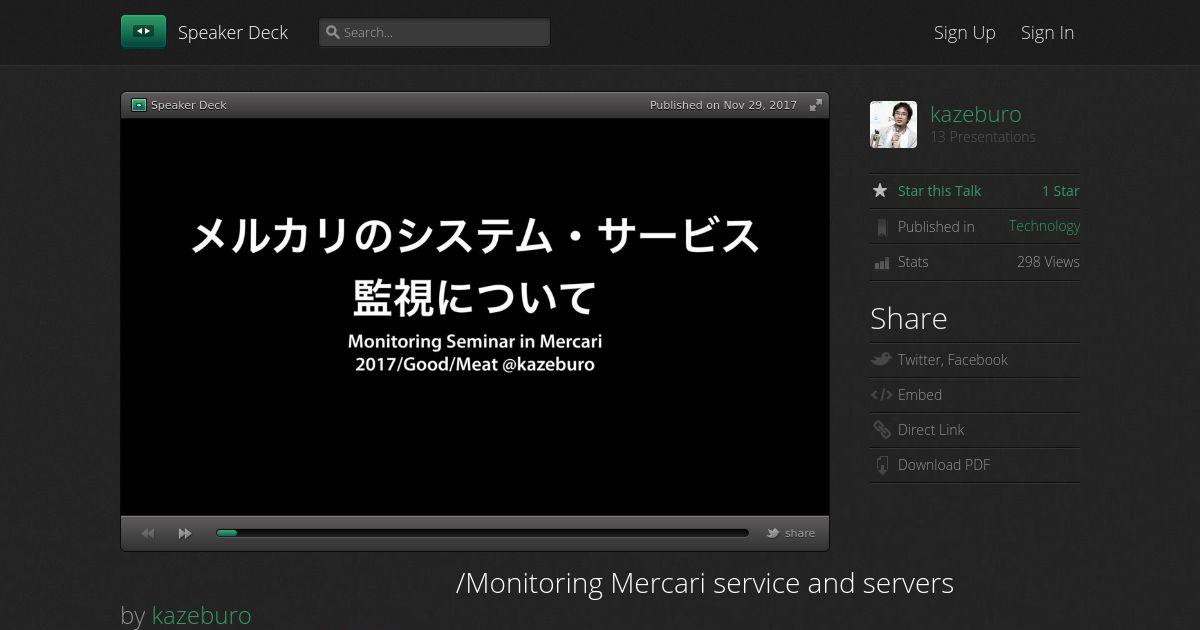The image size is (1200, 630).
Task: Click the magnifier icon in search box
Action: 333,32
